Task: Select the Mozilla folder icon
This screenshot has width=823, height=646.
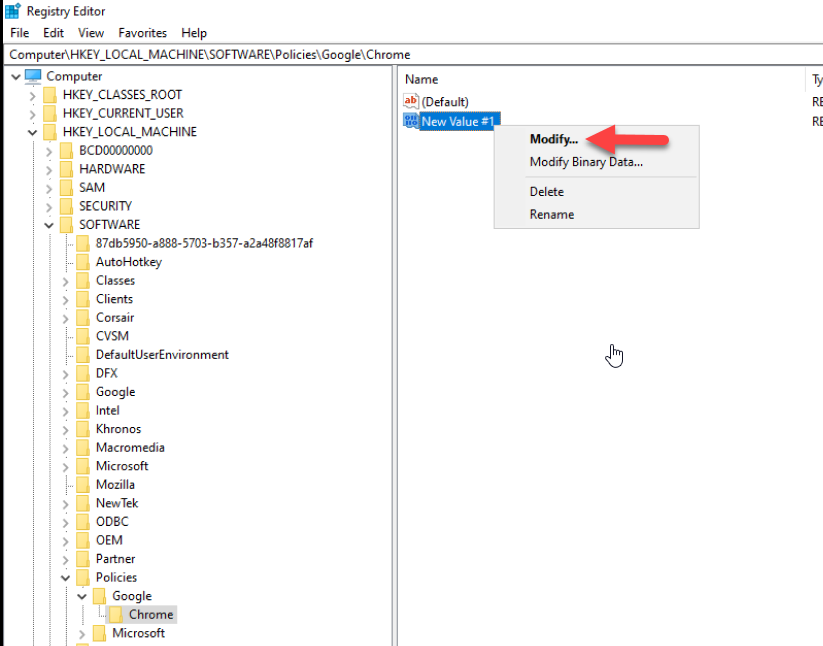Action: [83, 484]
